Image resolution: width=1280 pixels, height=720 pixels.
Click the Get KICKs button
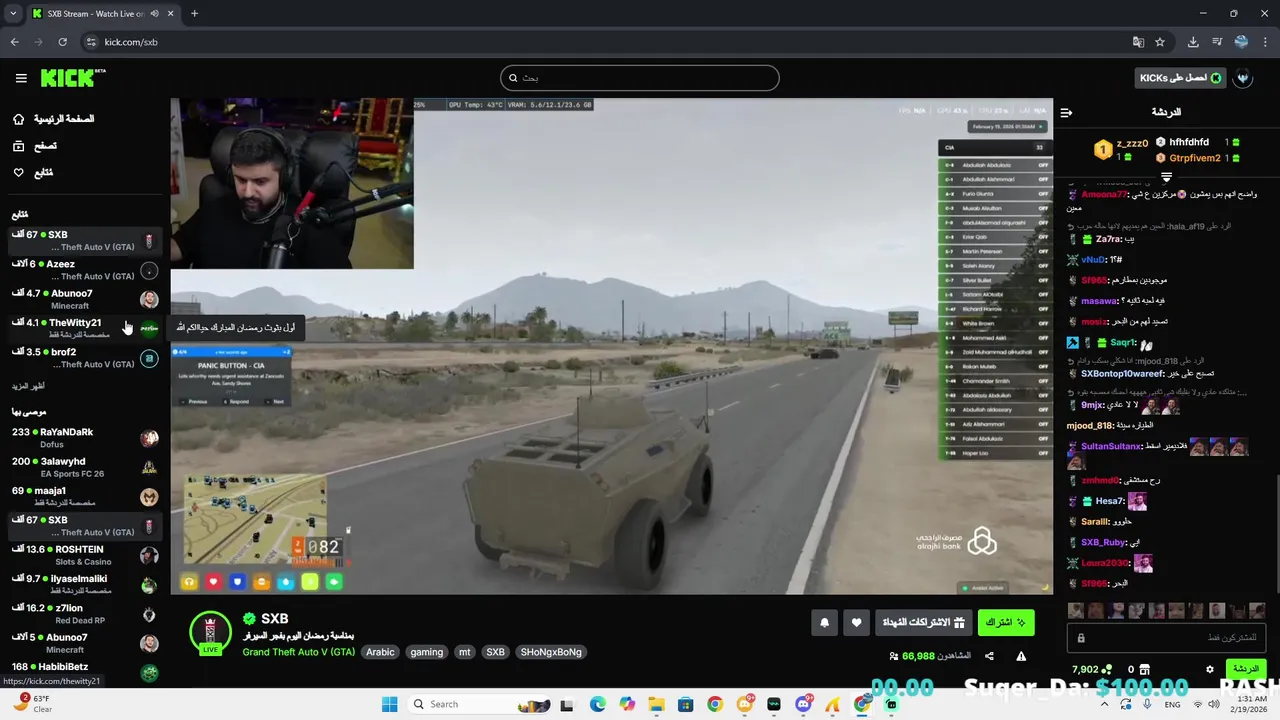[1181, 78]
